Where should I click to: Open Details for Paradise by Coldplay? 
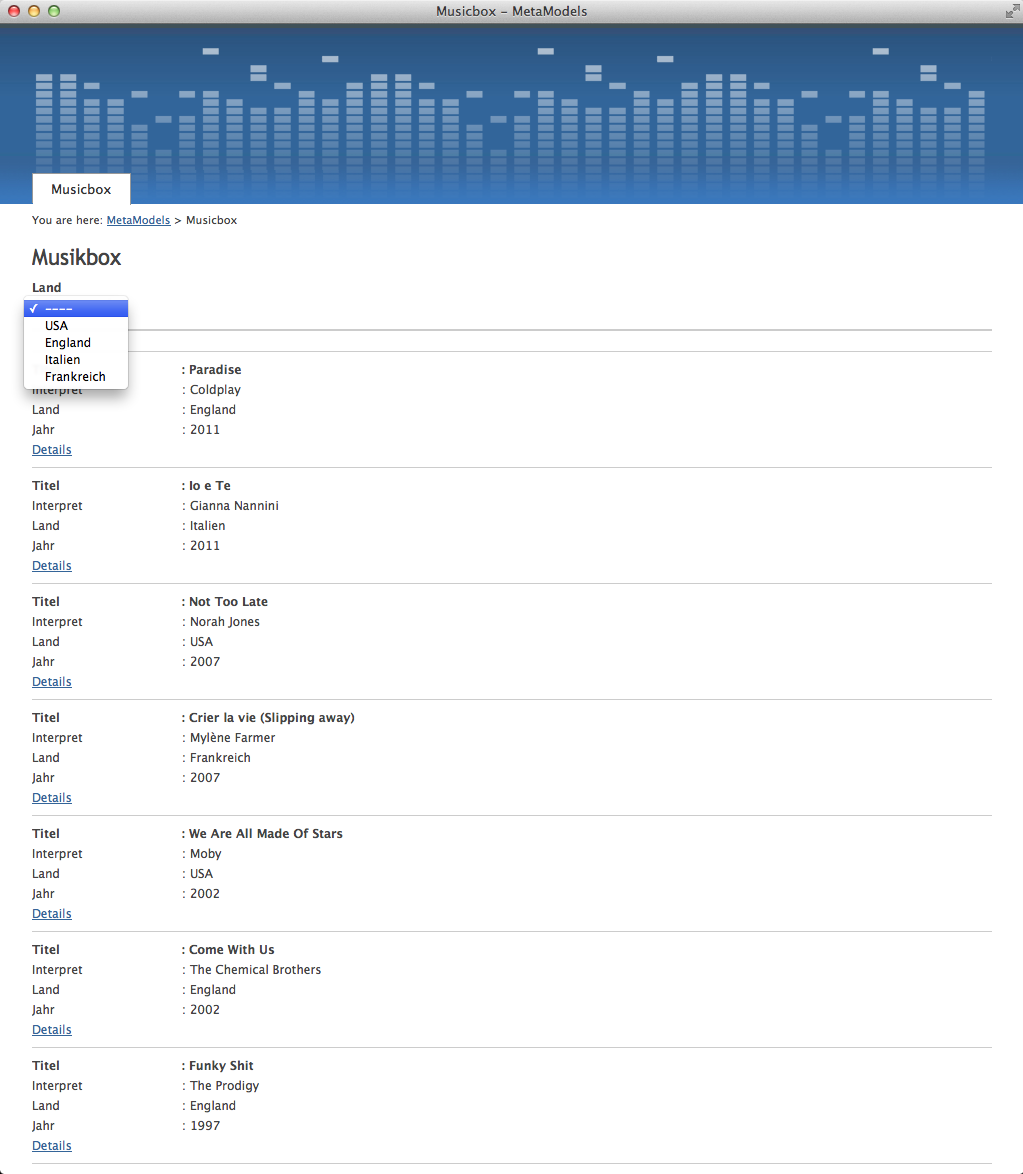point(52,450)
